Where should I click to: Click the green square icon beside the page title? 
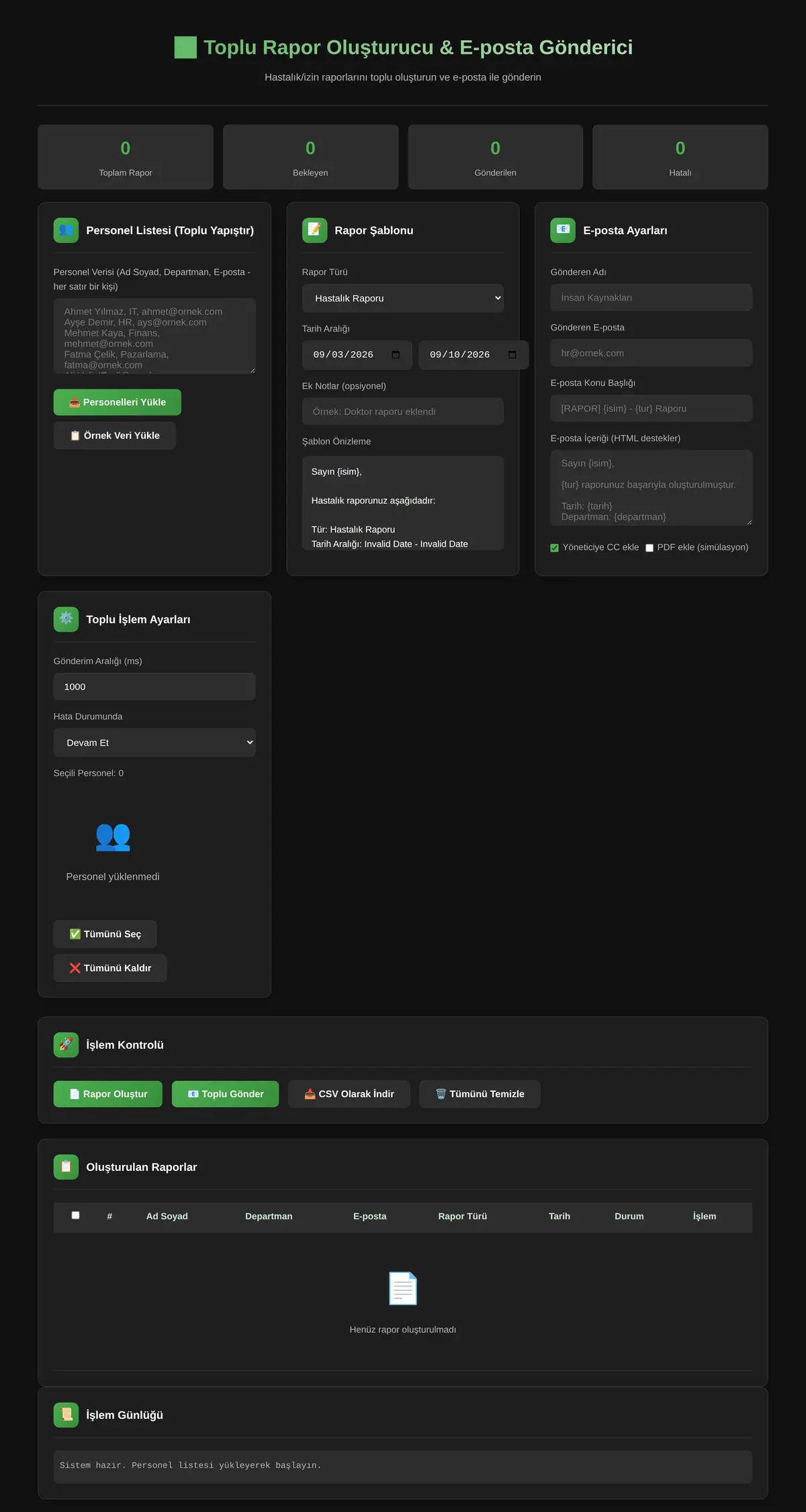[x=185, y=48]
